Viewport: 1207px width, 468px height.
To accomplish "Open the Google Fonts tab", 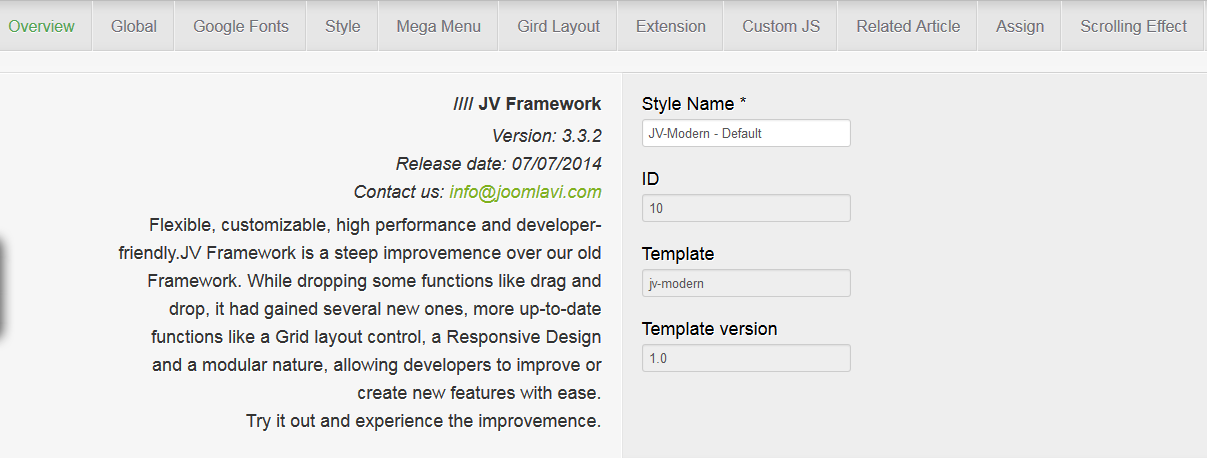I will [x=241, y=26].
